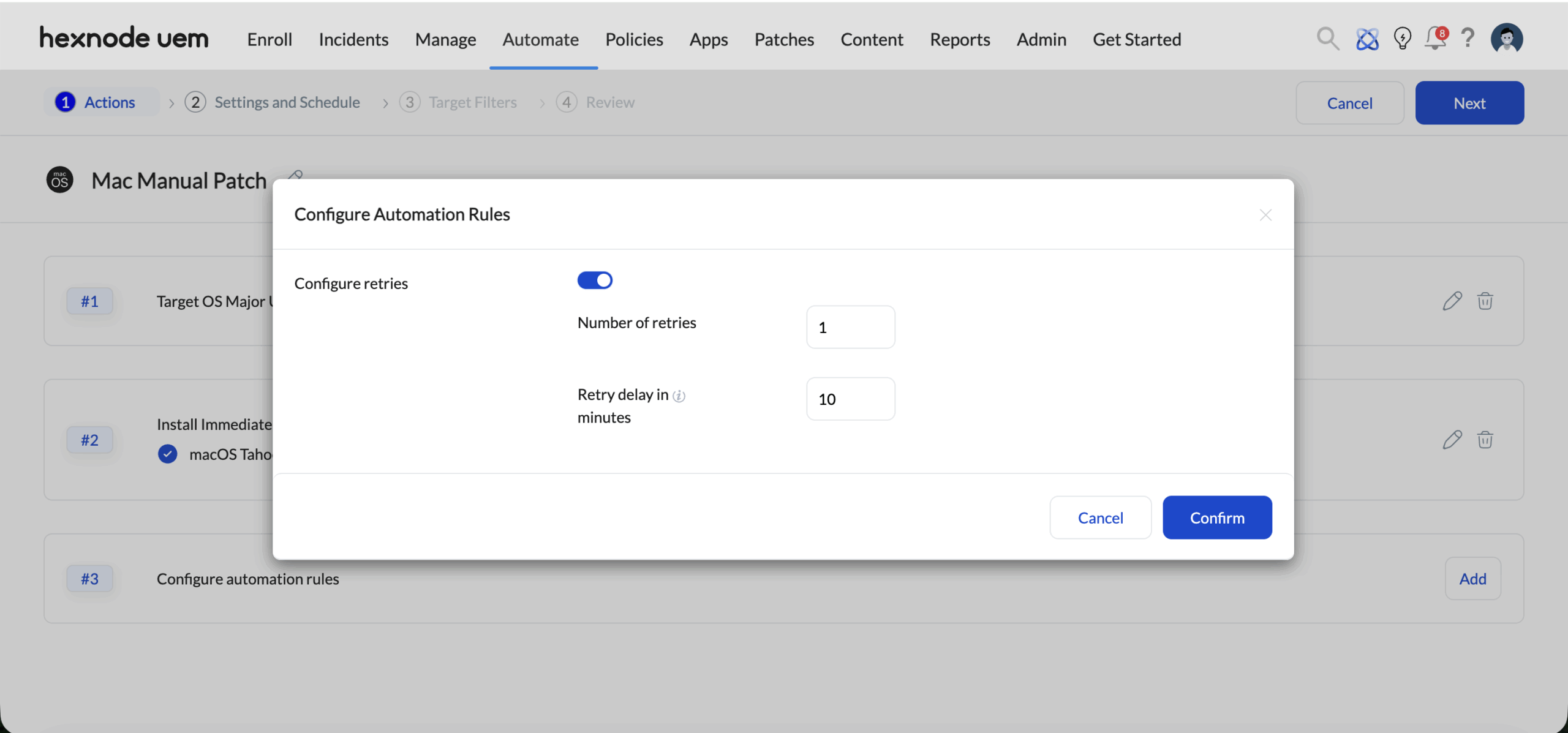Click the #1 action badge
The image size is (1568, 733).
90,301
